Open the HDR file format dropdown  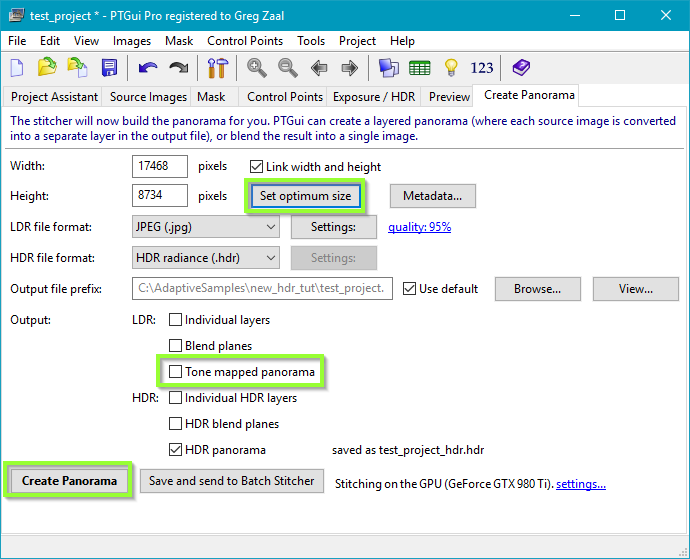tap(206, 257)
